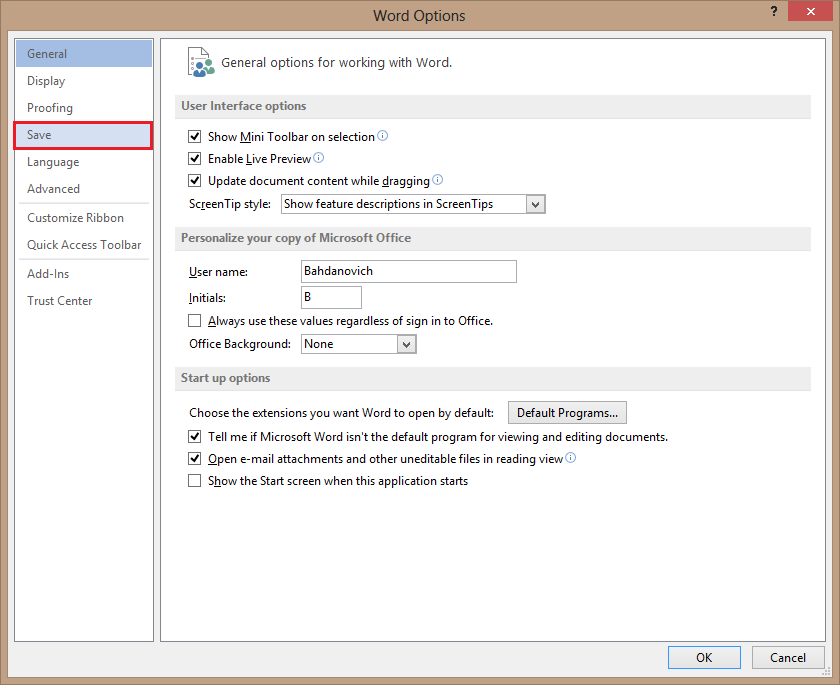Viewport: 840px width, 685px height.
Task: Go to the Advanced category
Action: [84, 189]
